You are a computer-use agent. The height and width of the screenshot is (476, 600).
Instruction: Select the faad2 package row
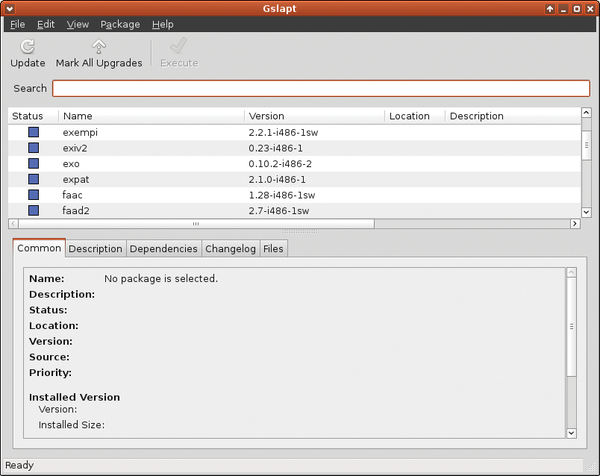pyautogui.click(x=294, y=210)
